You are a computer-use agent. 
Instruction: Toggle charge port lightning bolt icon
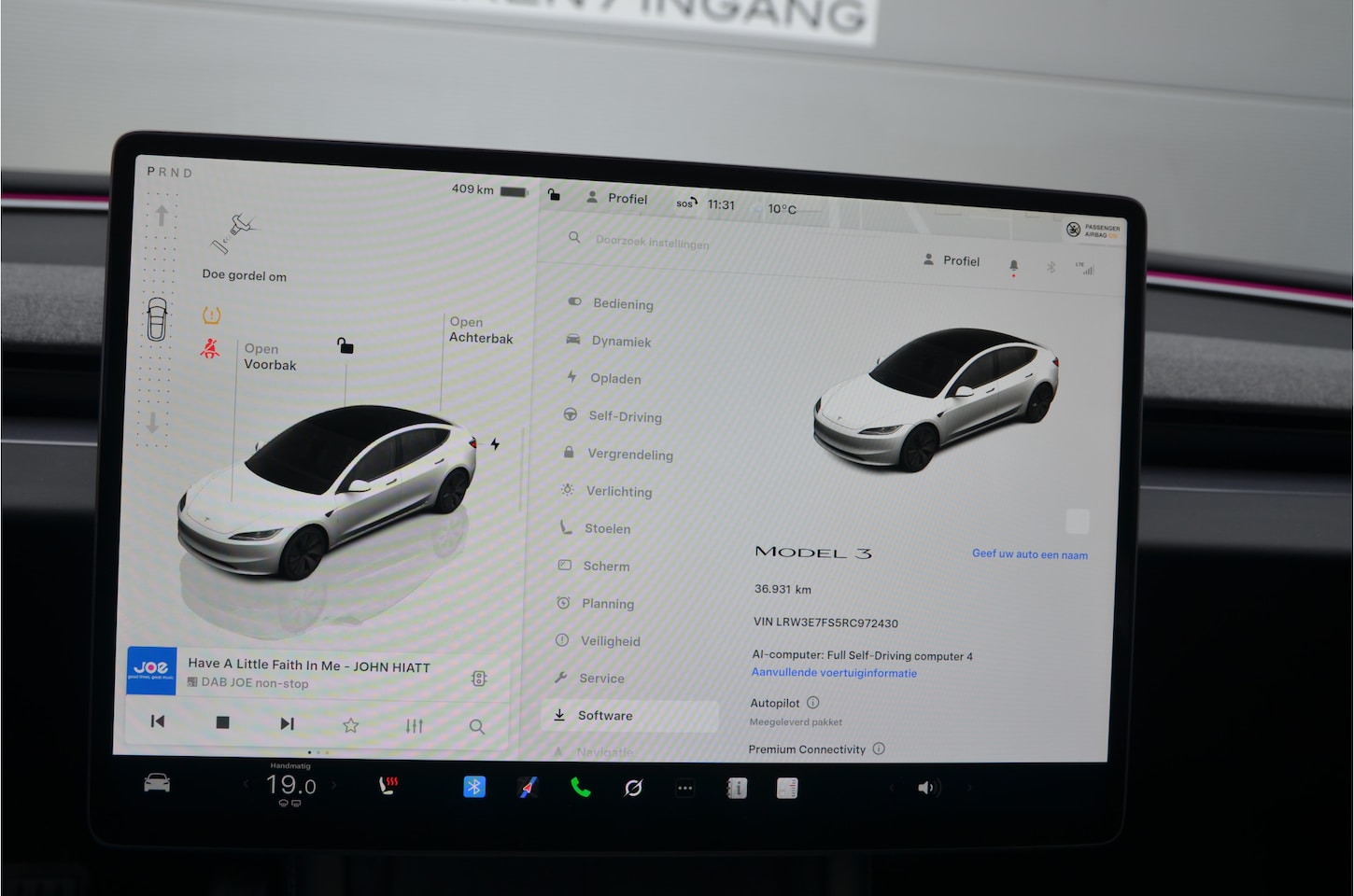point(495,444)
